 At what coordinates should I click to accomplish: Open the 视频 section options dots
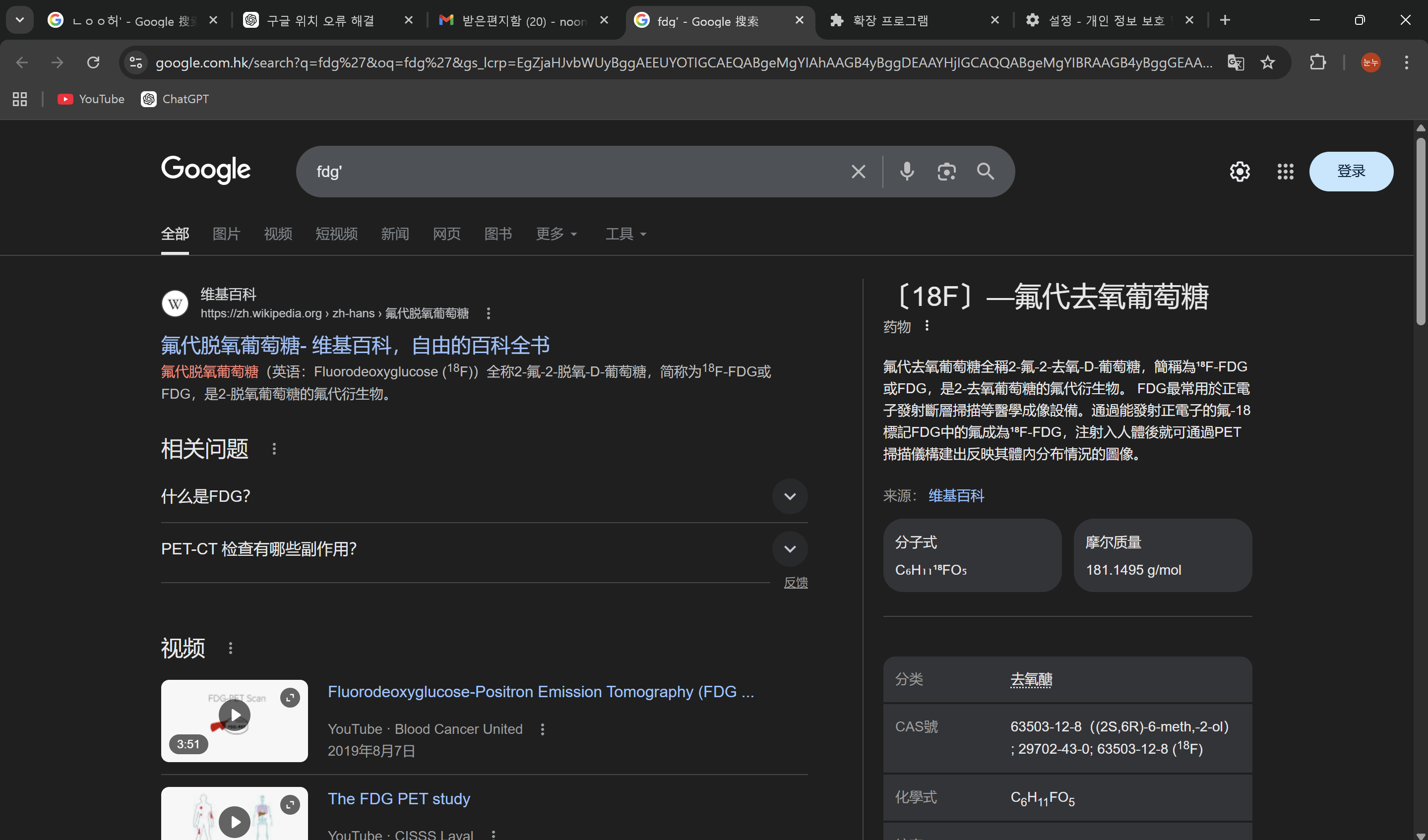(x=231, y=648)
